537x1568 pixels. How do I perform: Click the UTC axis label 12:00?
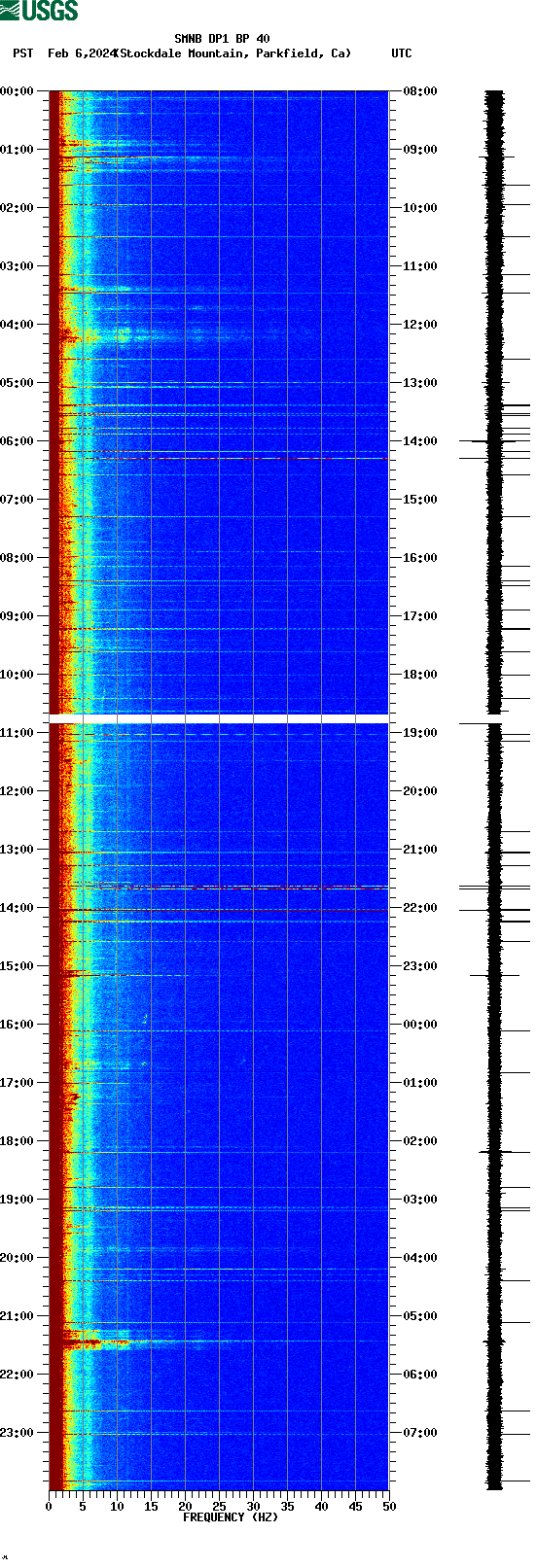pyautogui.click(x=420, y=325)
